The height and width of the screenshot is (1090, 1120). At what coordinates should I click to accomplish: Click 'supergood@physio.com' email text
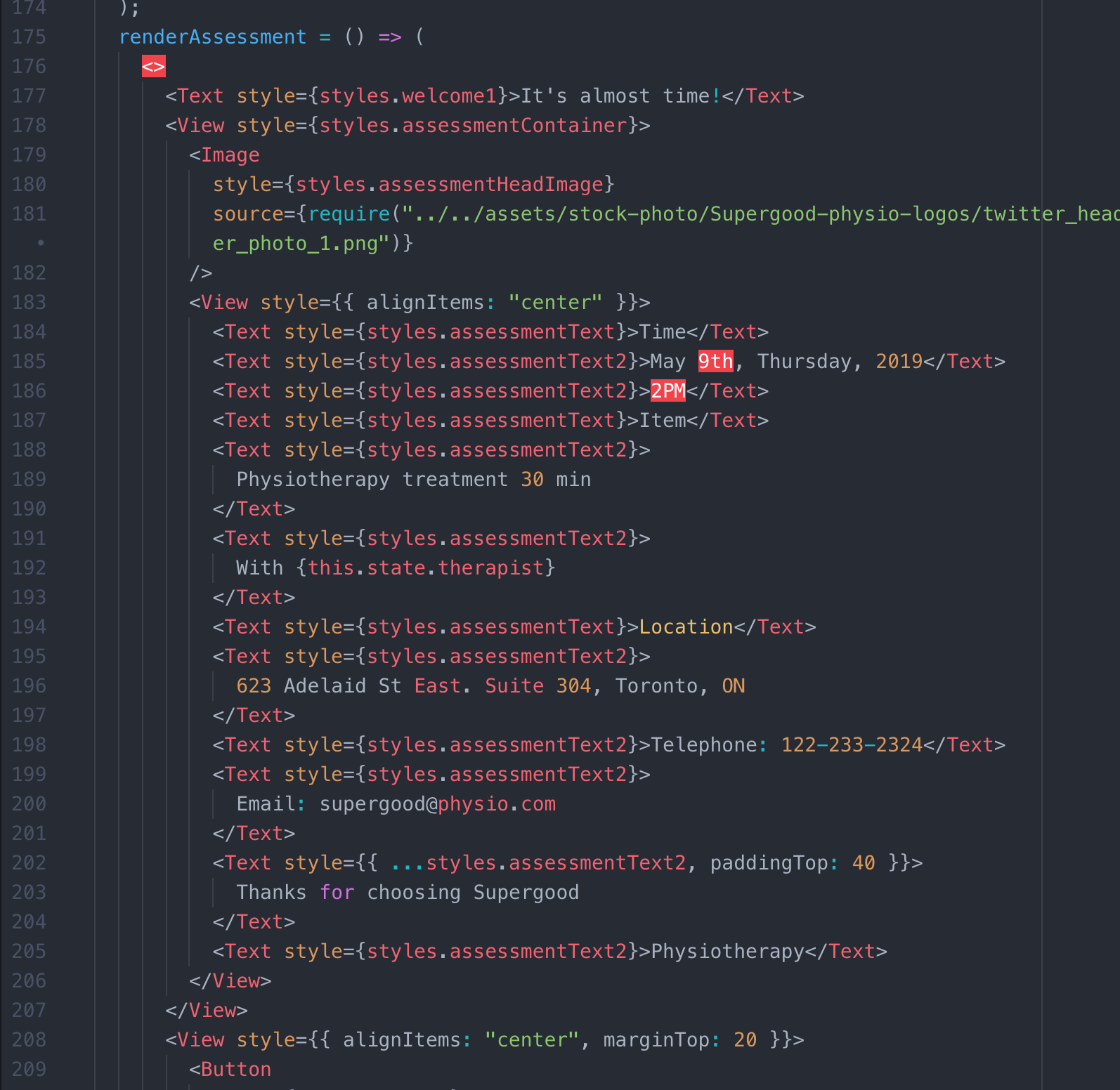pos(438,804)
